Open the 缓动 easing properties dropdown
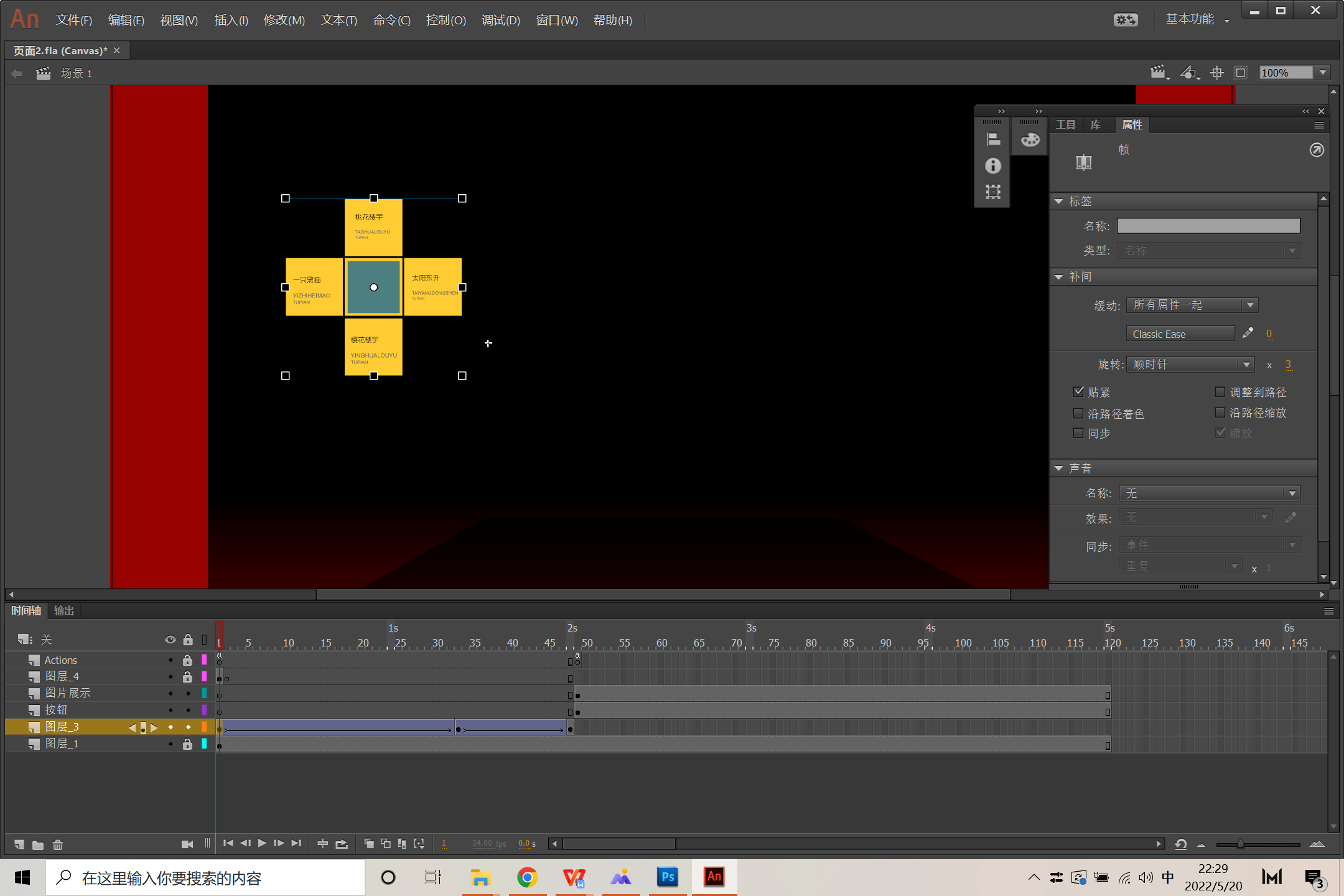 point(1192,305)
